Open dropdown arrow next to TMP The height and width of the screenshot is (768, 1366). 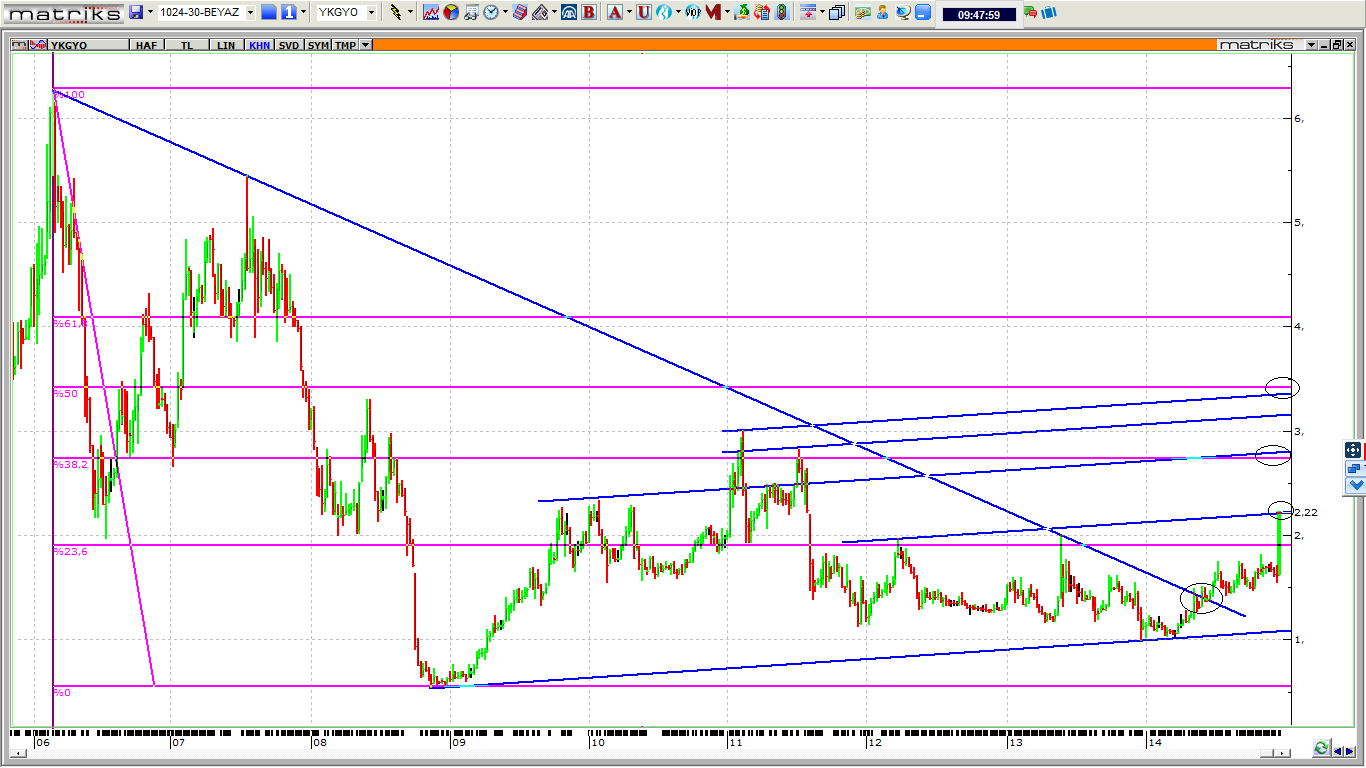click(366, 45)
